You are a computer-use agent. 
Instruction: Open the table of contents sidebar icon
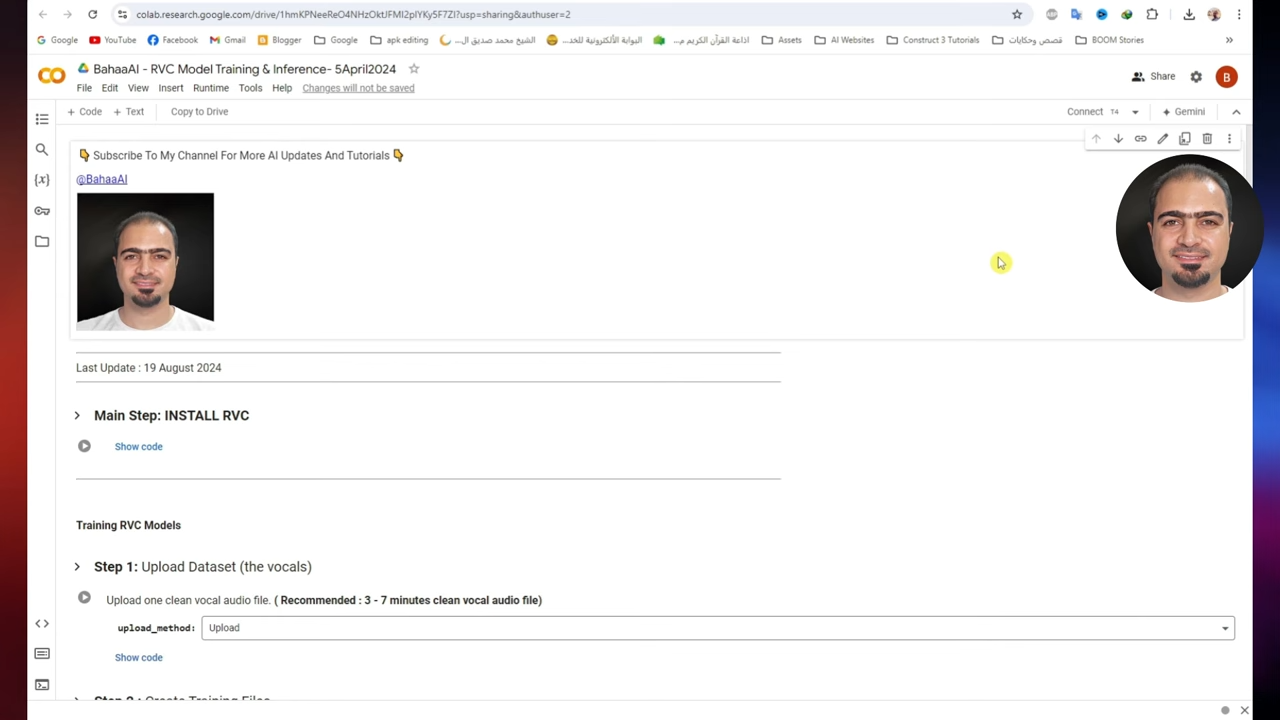click(42, 119)
